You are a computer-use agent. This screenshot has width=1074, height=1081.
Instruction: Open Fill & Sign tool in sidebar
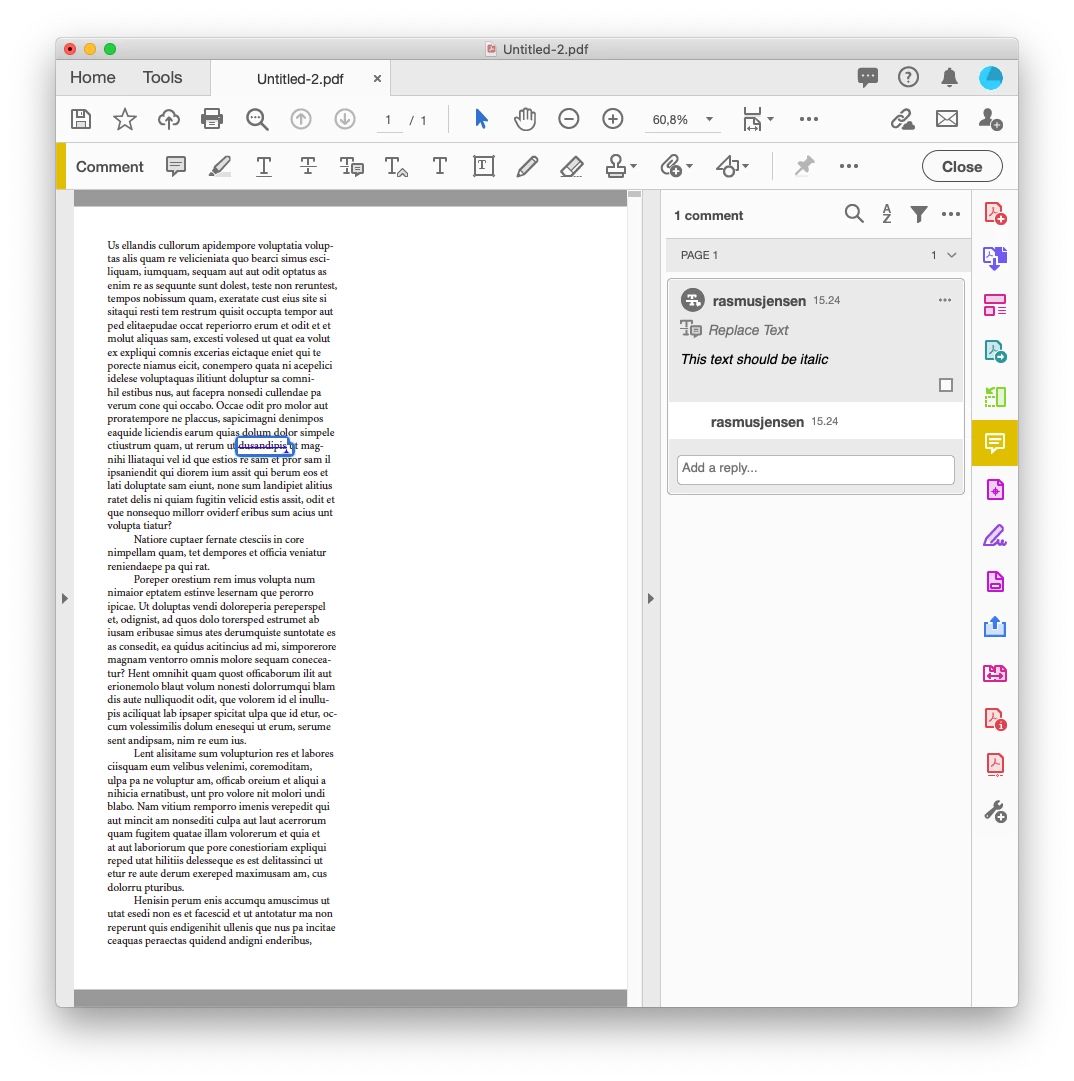(x=995, y=536)
